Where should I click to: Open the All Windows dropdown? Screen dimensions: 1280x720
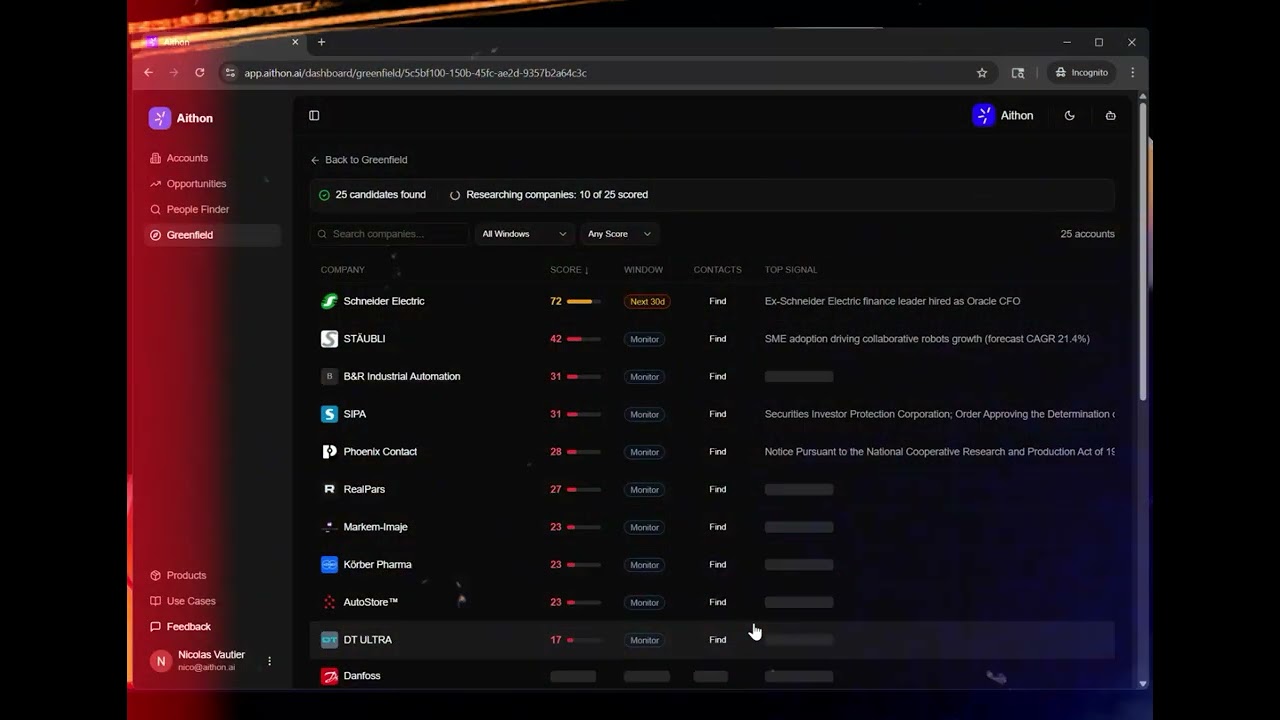point(524,234)
